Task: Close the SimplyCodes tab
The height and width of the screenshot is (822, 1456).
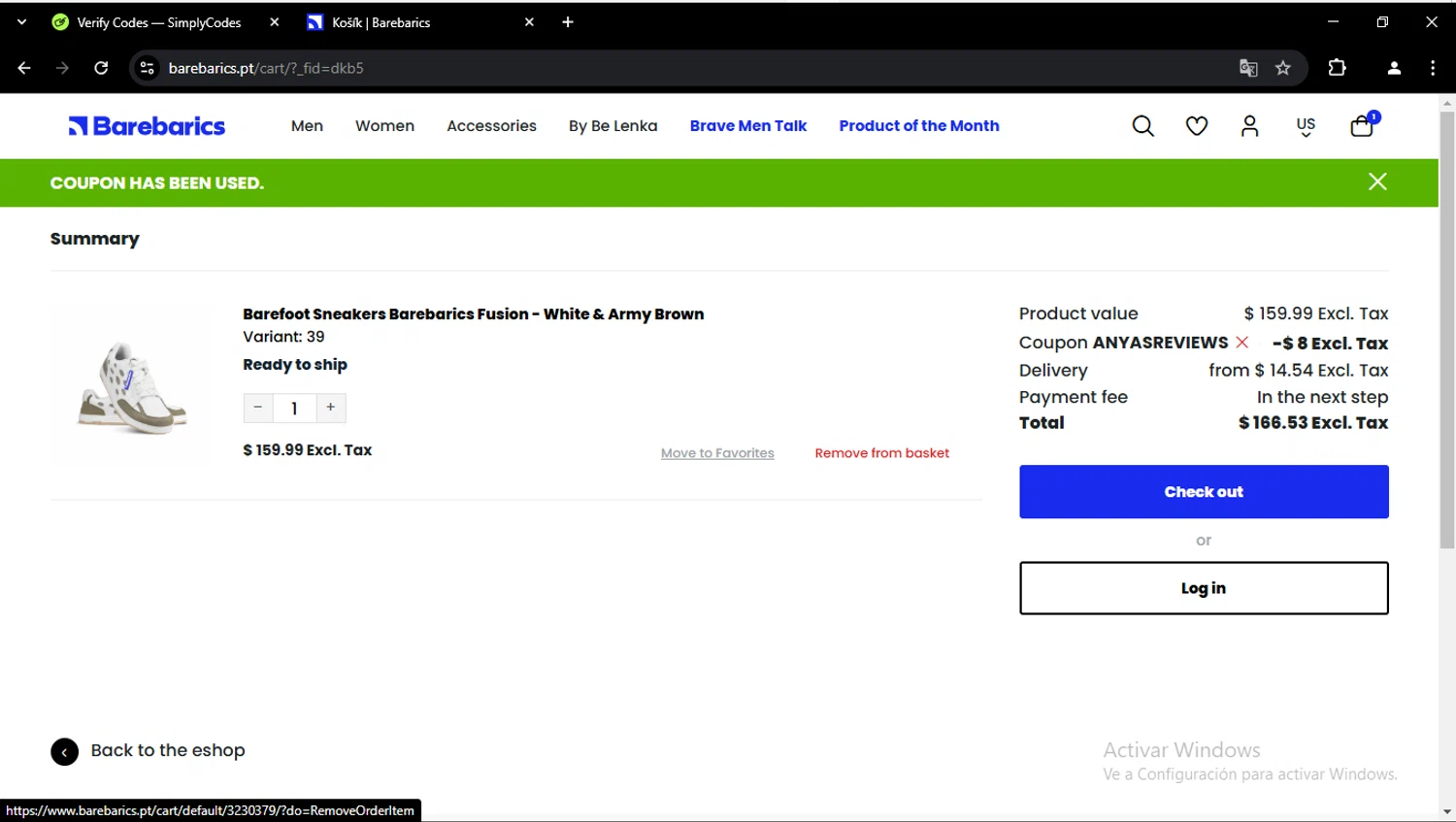Action: [x=275, y=22]
